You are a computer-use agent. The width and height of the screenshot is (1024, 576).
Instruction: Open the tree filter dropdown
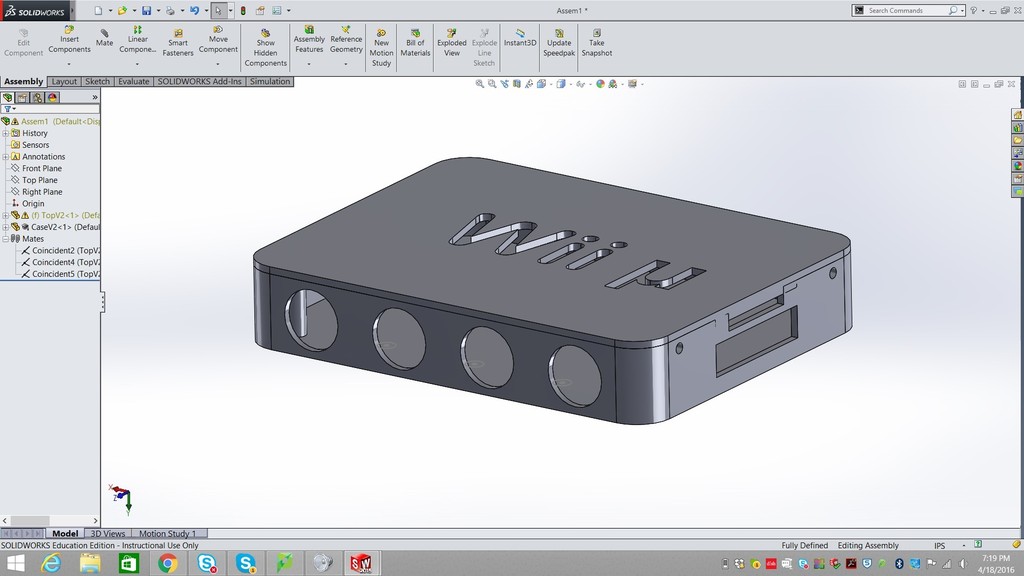point(9,109)
